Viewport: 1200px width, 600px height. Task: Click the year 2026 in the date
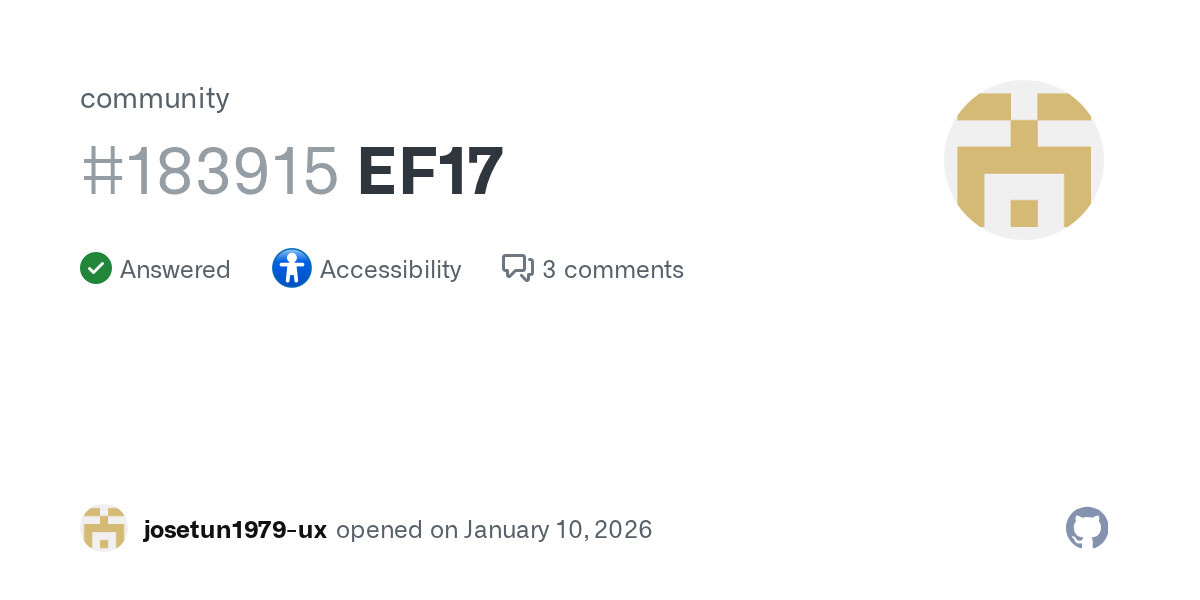click(623, 530)
